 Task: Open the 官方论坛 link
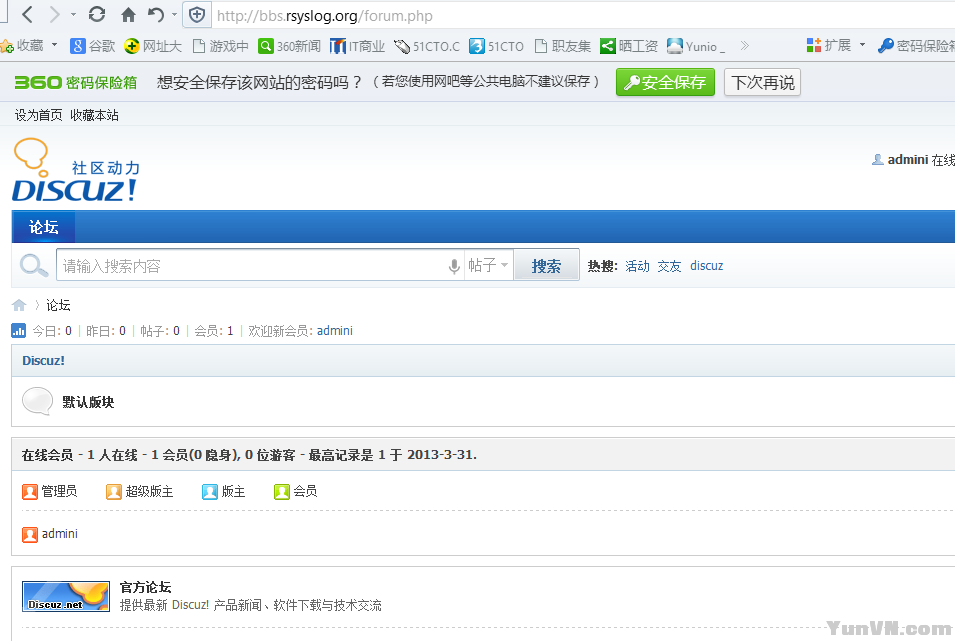(x=146, y=587)
